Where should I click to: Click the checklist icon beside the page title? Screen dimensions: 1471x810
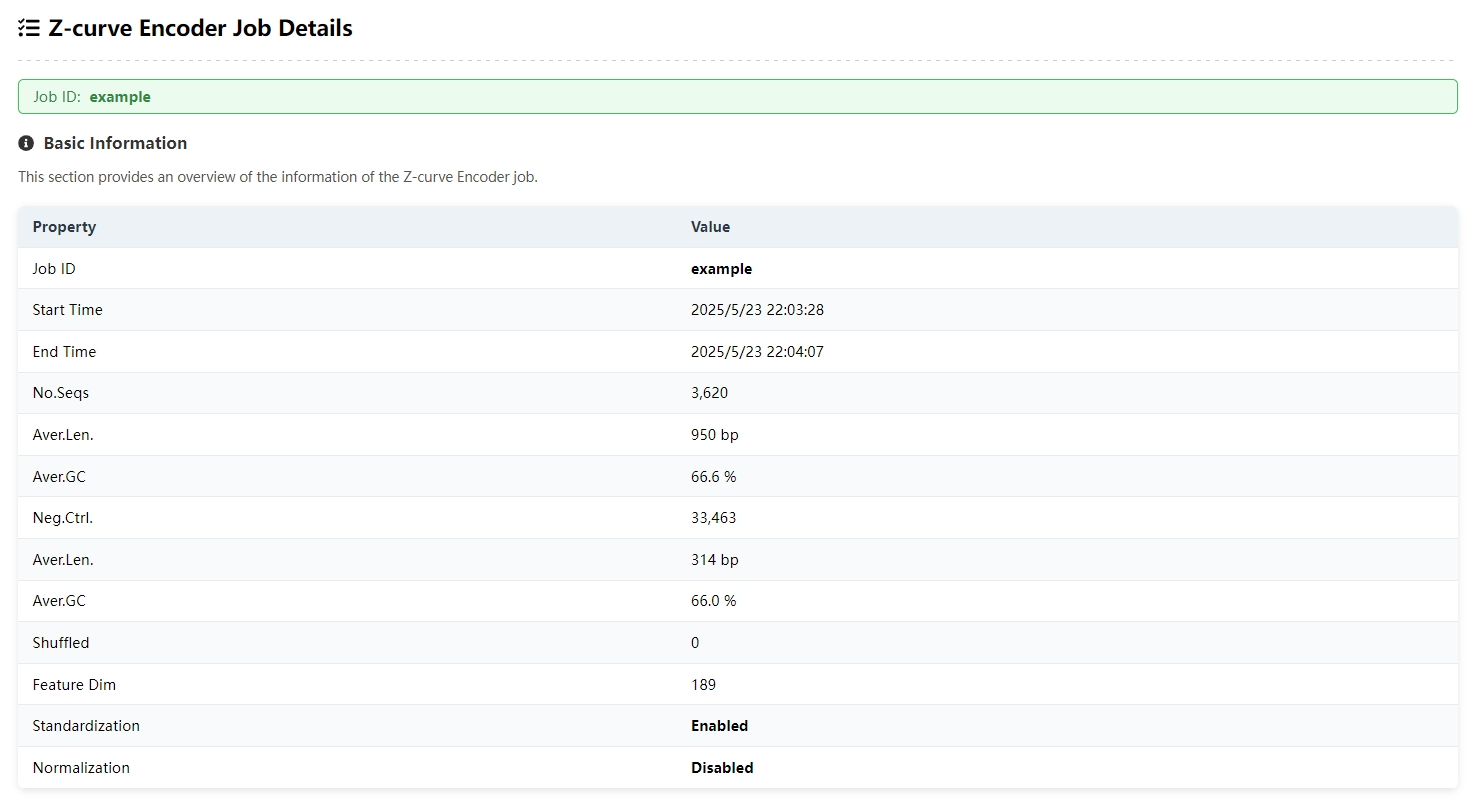pos(29,28)
